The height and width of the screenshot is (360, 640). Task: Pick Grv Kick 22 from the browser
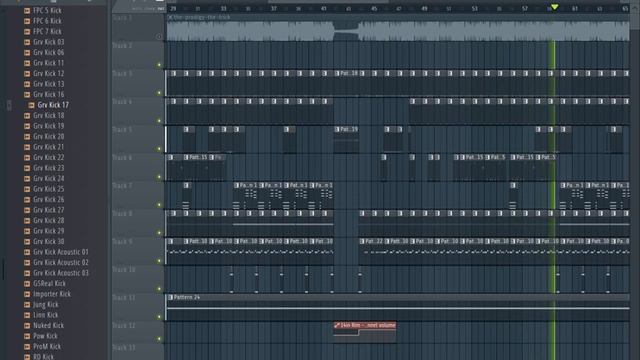49,157
